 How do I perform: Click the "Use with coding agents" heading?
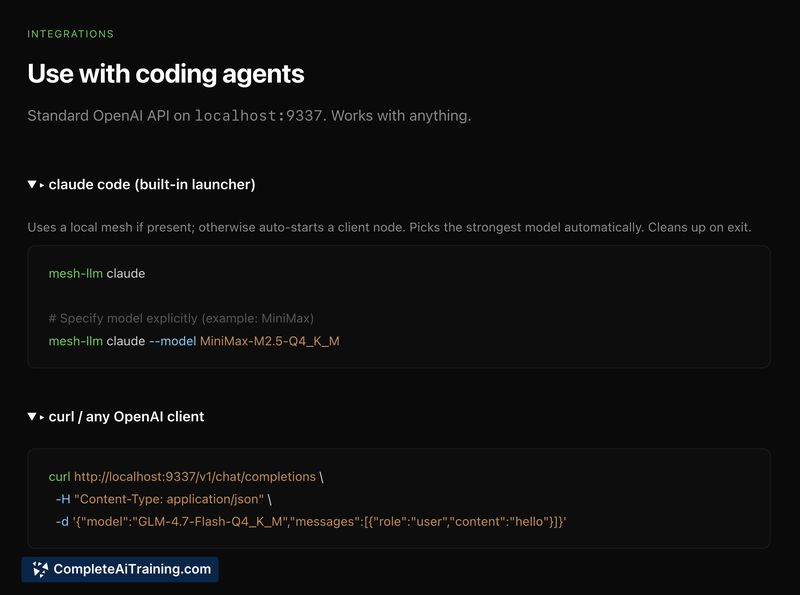166,74
